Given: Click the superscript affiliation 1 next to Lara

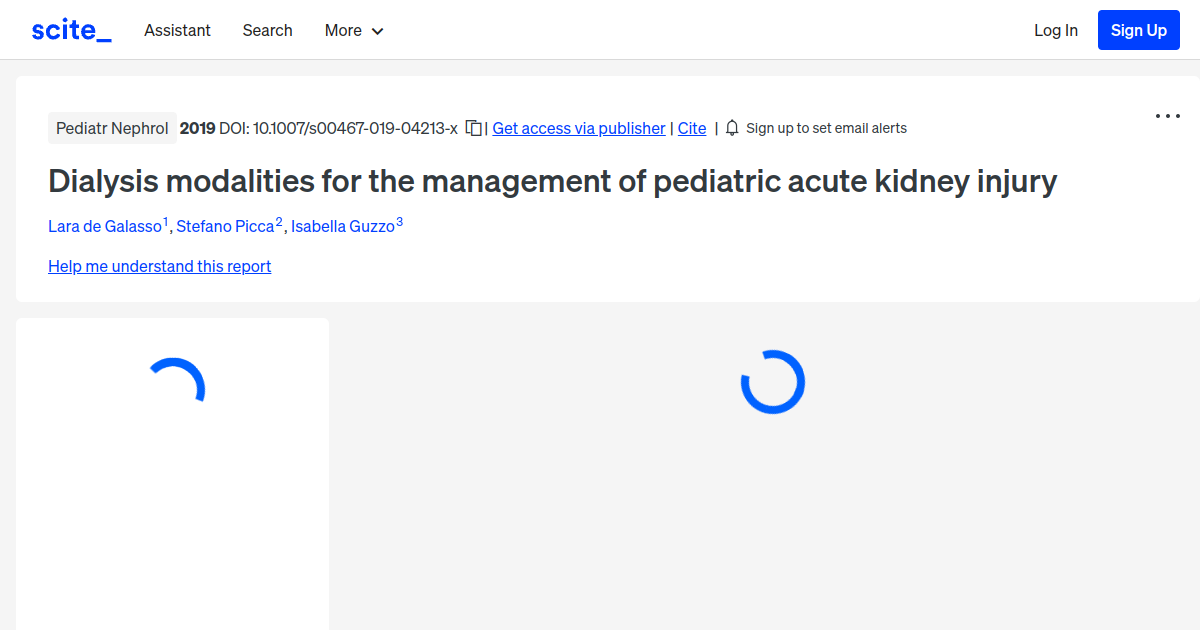Looking at the screenshot, I should (x=166, y=220).
